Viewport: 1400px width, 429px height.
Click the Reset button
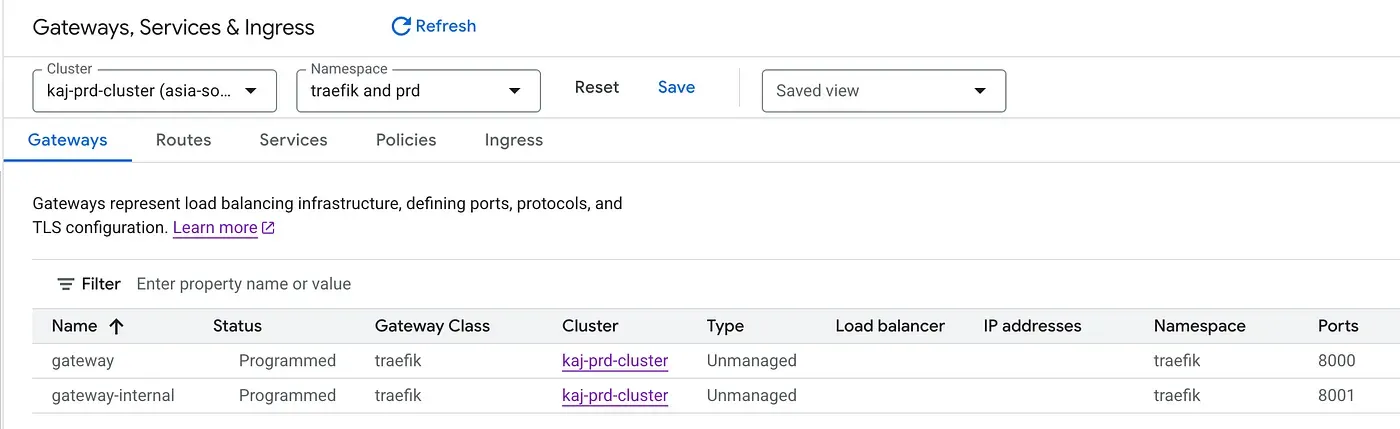597,88
